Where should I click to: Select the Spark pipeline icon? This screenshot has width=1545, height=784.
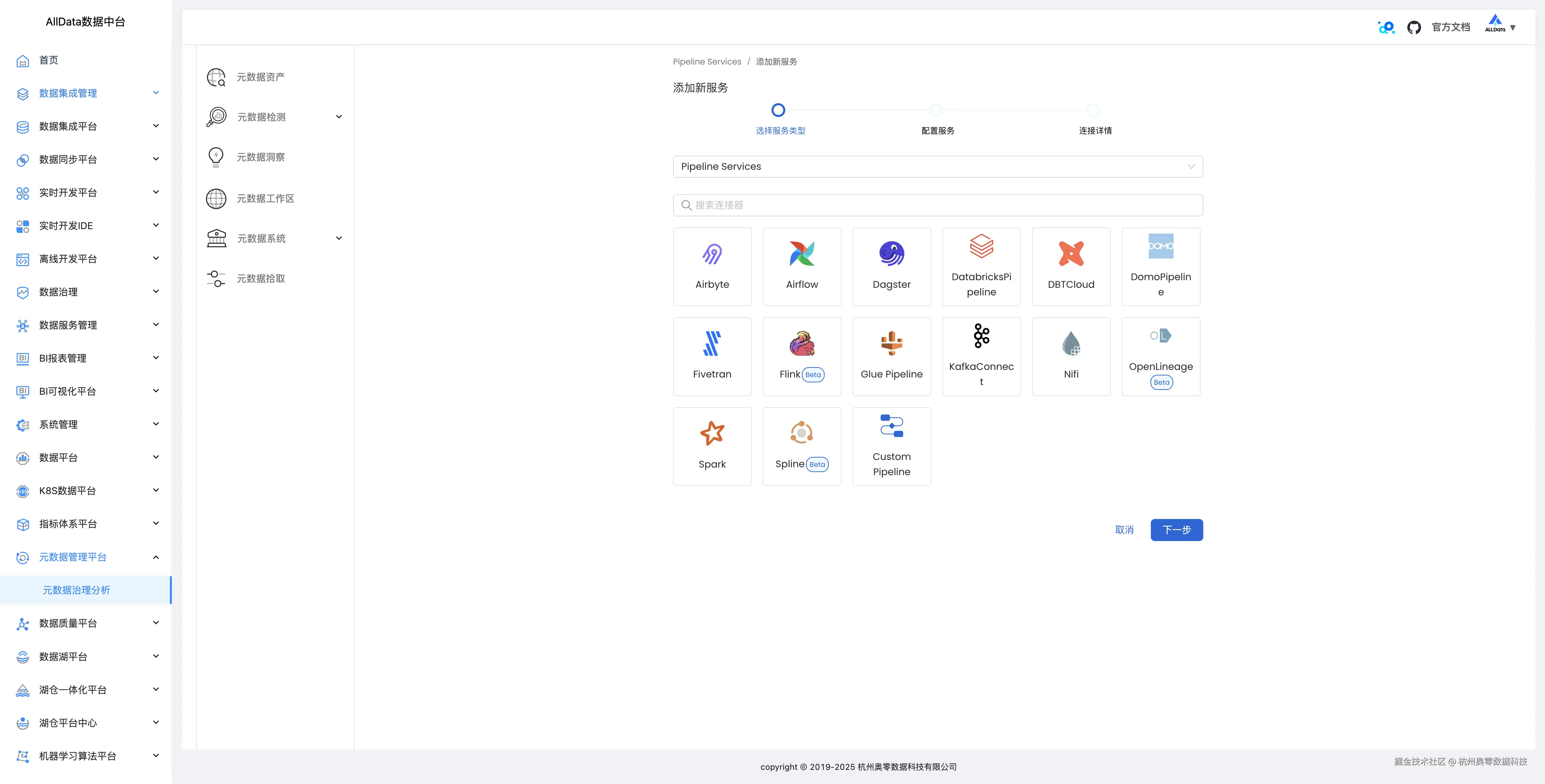pyautogui.click(x=712, y=433)
